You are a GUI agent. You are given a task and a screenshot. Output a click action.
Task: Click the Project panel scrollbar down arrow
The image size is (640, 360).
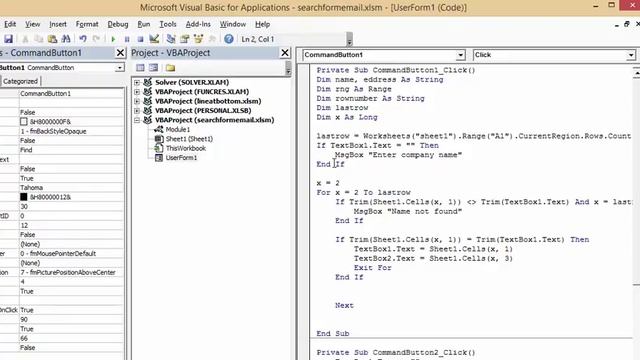tap(288, 71)
